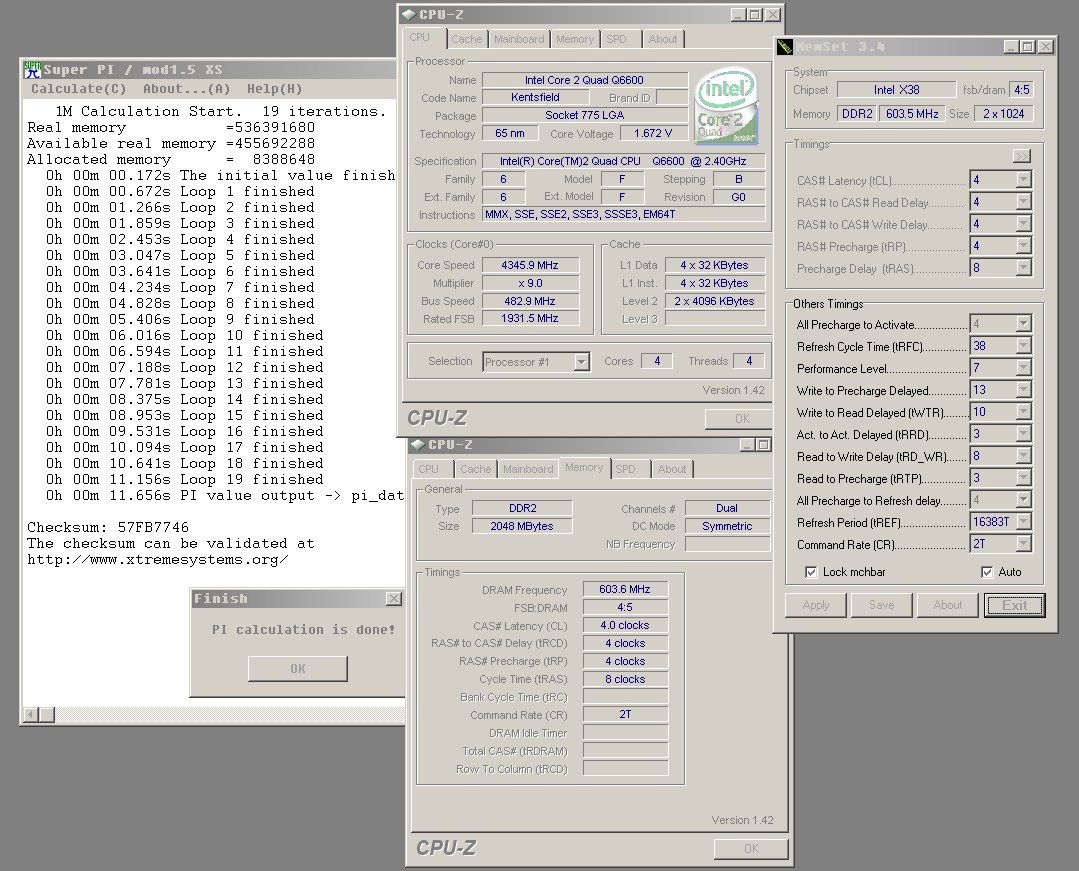Viewport: 1079px width, 871px height.
Task: Click the Bus Speed 482.9 MHz value
Action: [530, 301]
